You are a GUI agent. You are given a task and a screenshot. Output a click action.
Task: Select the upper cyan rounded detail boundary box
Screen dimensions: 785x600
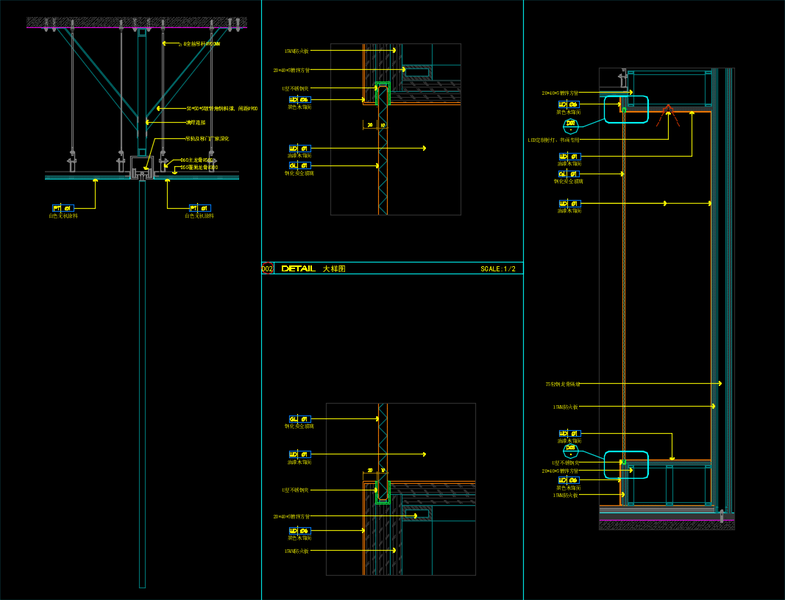click(626, 109)
